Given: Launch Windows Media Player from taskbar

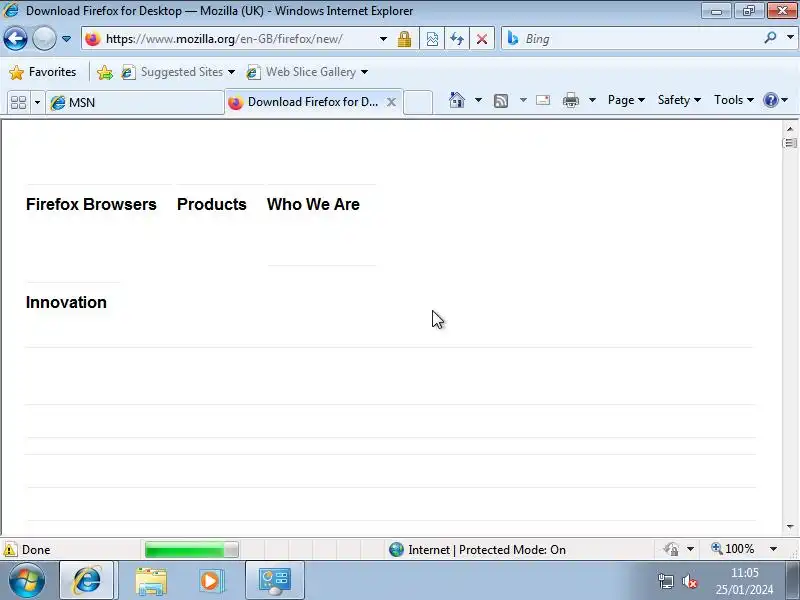Looking at the screenshot, I should (x=211, y=581).
